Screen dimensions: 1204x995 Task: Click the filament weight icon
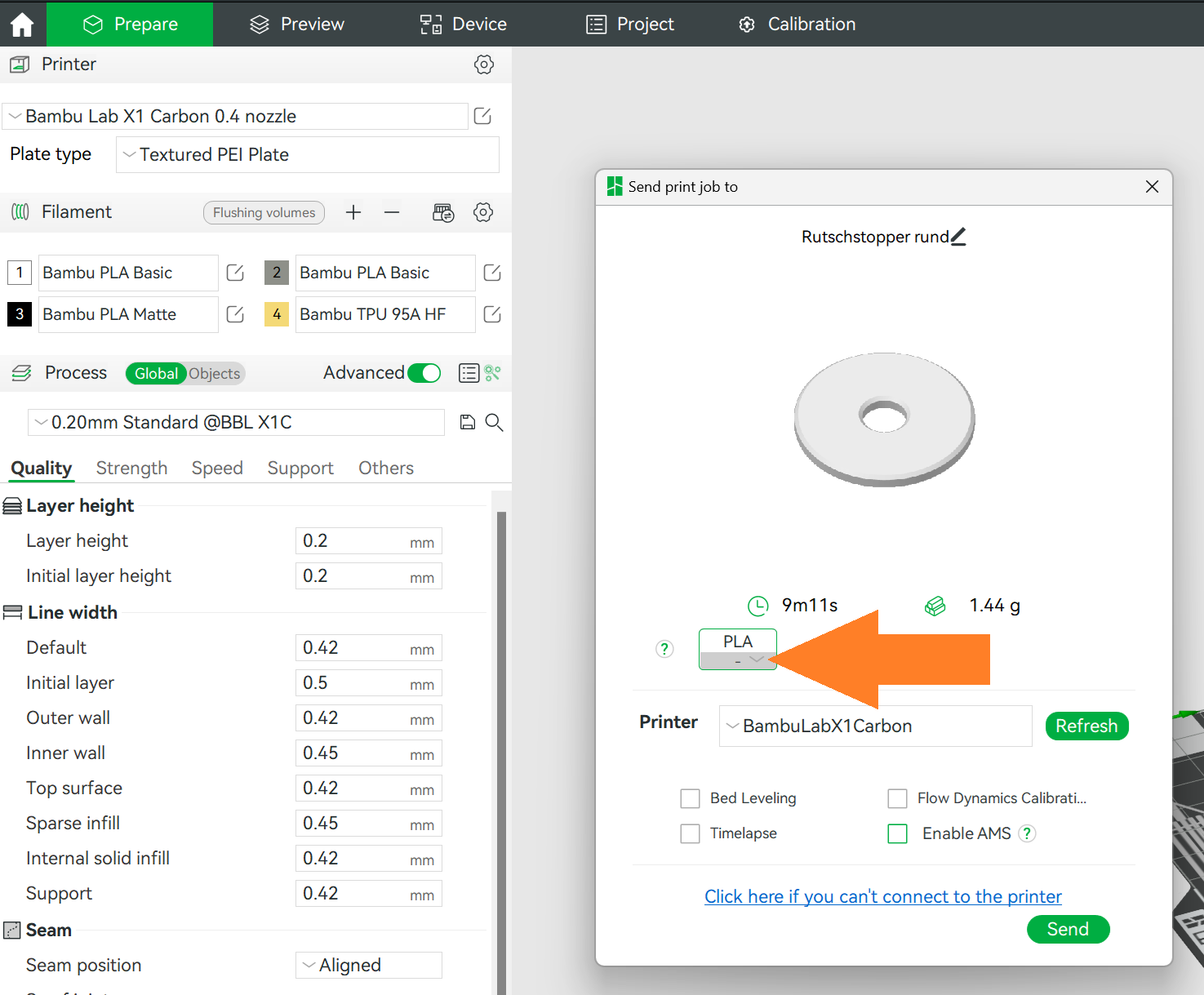[935, 606]
